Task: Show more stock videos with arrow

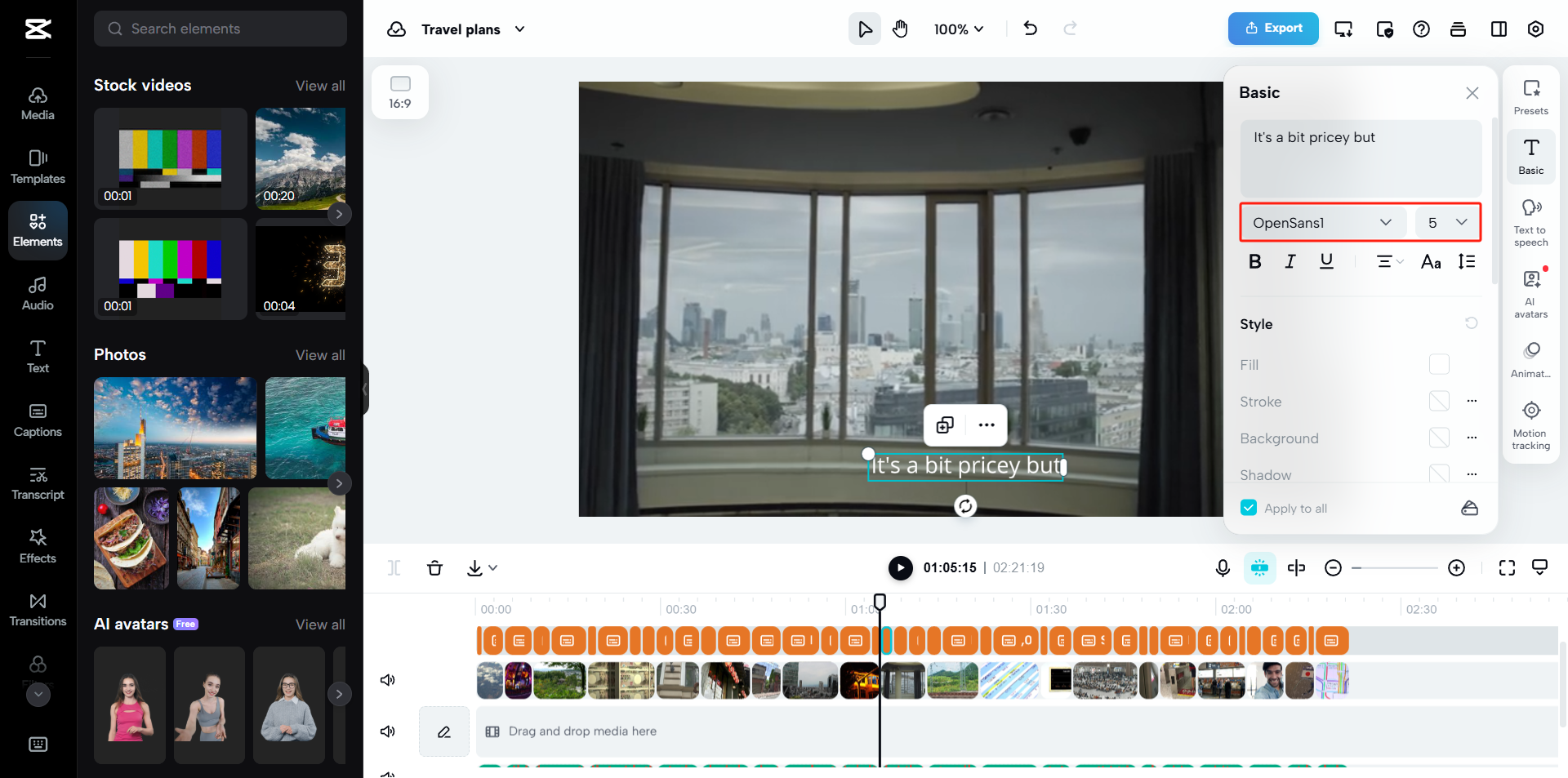Action: tap(339, 214)
